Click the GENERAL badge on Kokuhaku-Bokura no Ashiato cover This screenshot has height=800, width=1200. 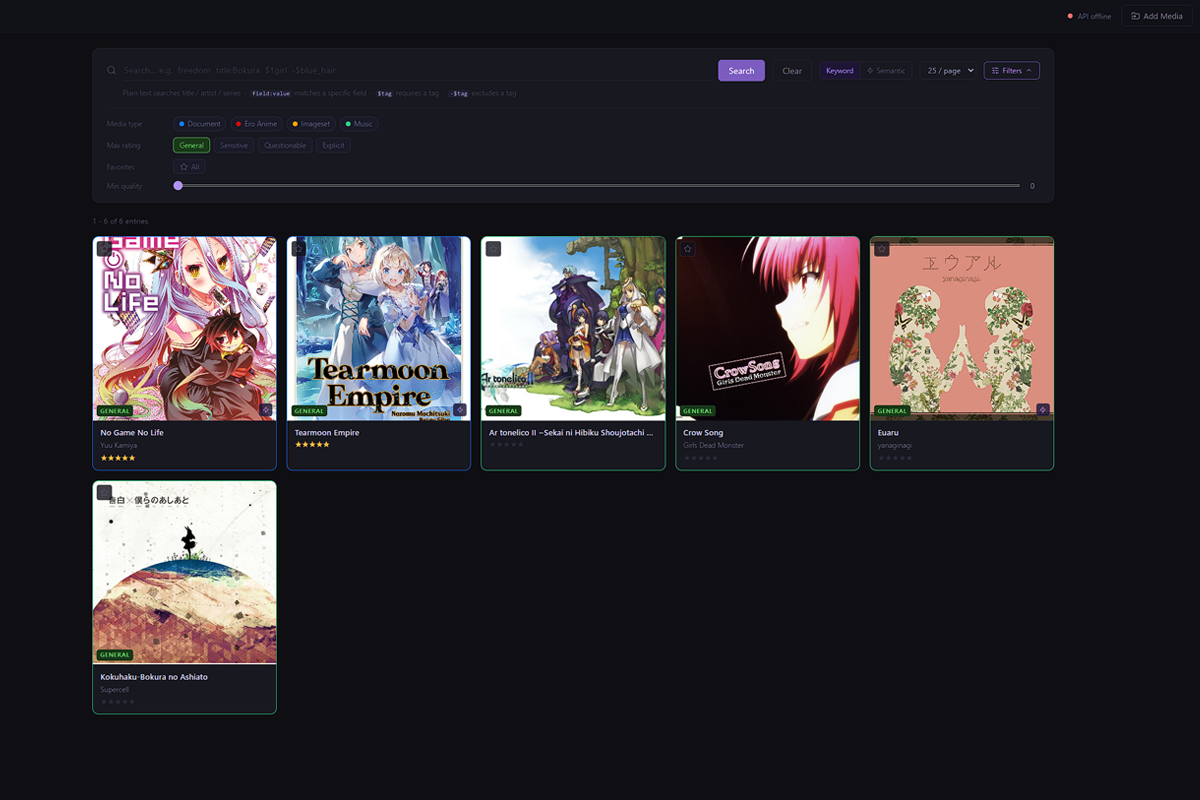[115, 655]
